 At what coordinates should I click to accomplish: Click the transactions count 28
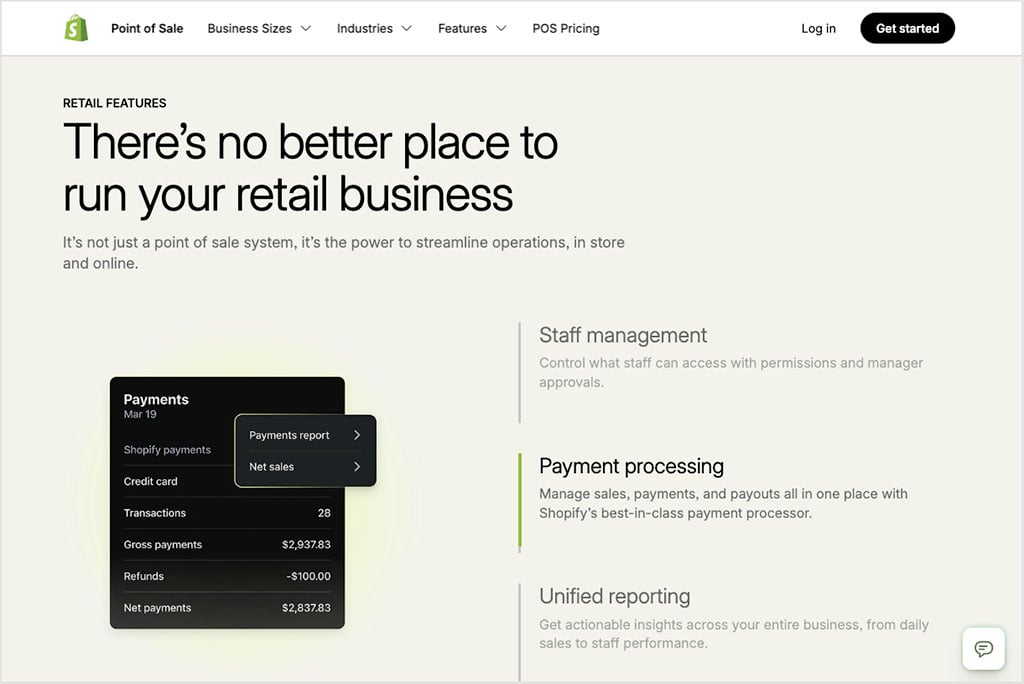point(324,513)
